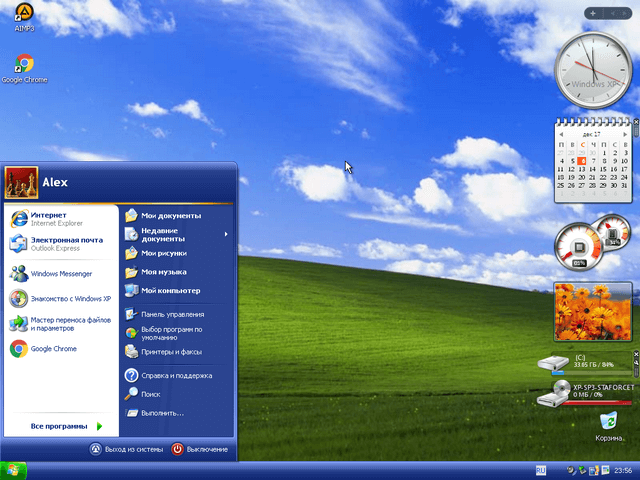Open Панель управления
640x480 pixels.
[x=178, y=314]
